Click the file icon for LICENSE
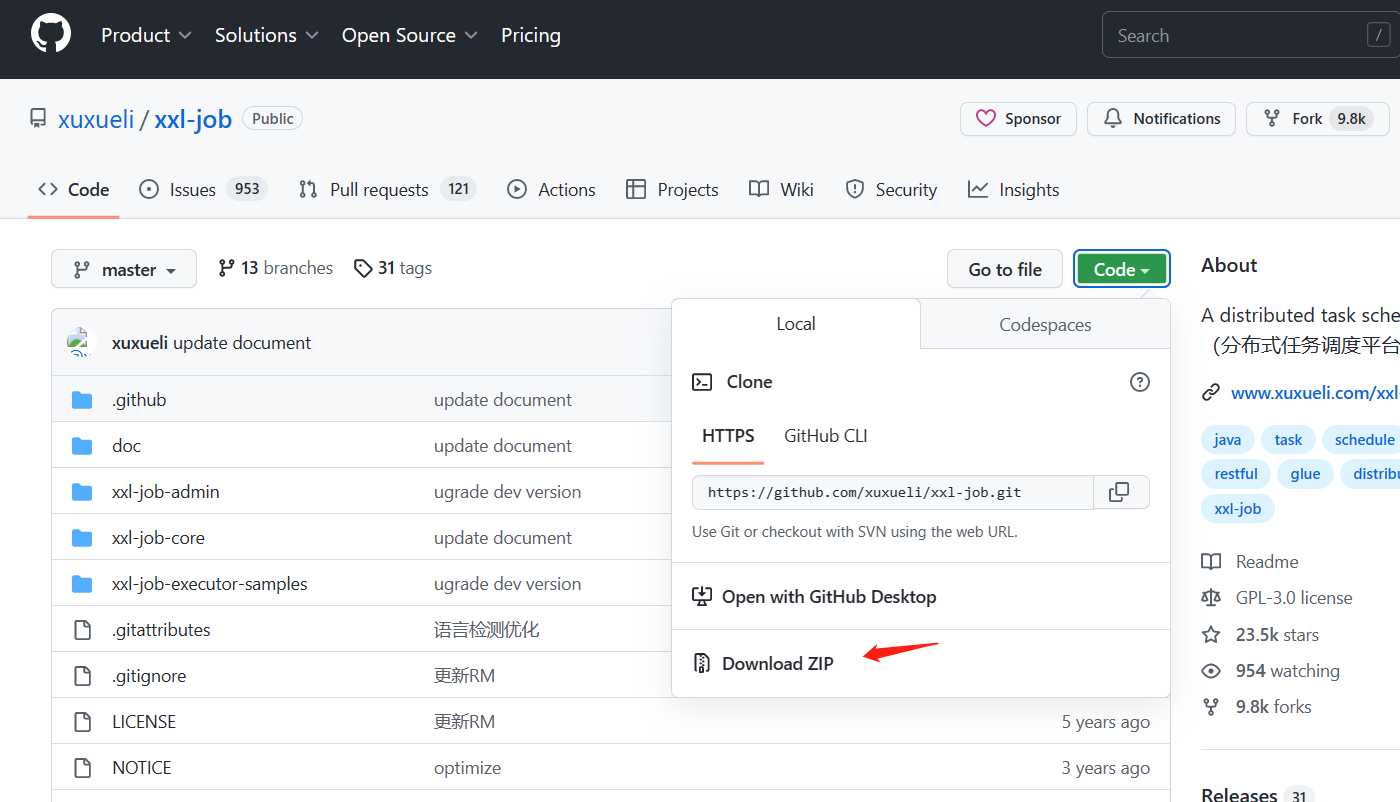 [83, 722]
